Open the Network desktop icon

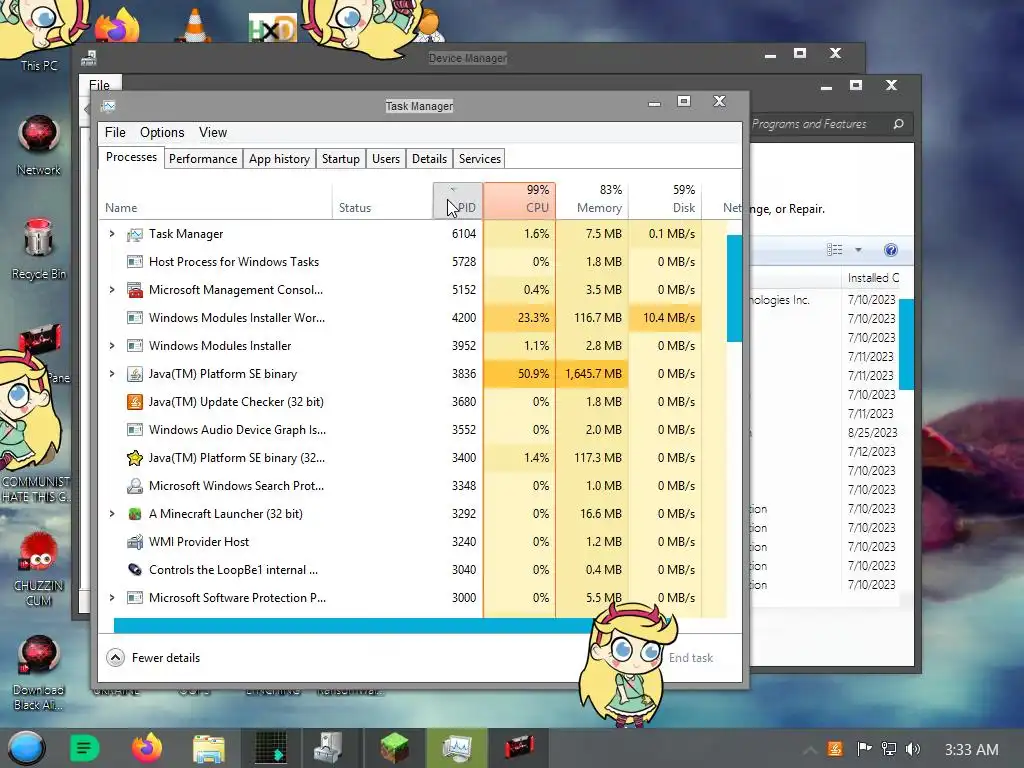(39, 145)
